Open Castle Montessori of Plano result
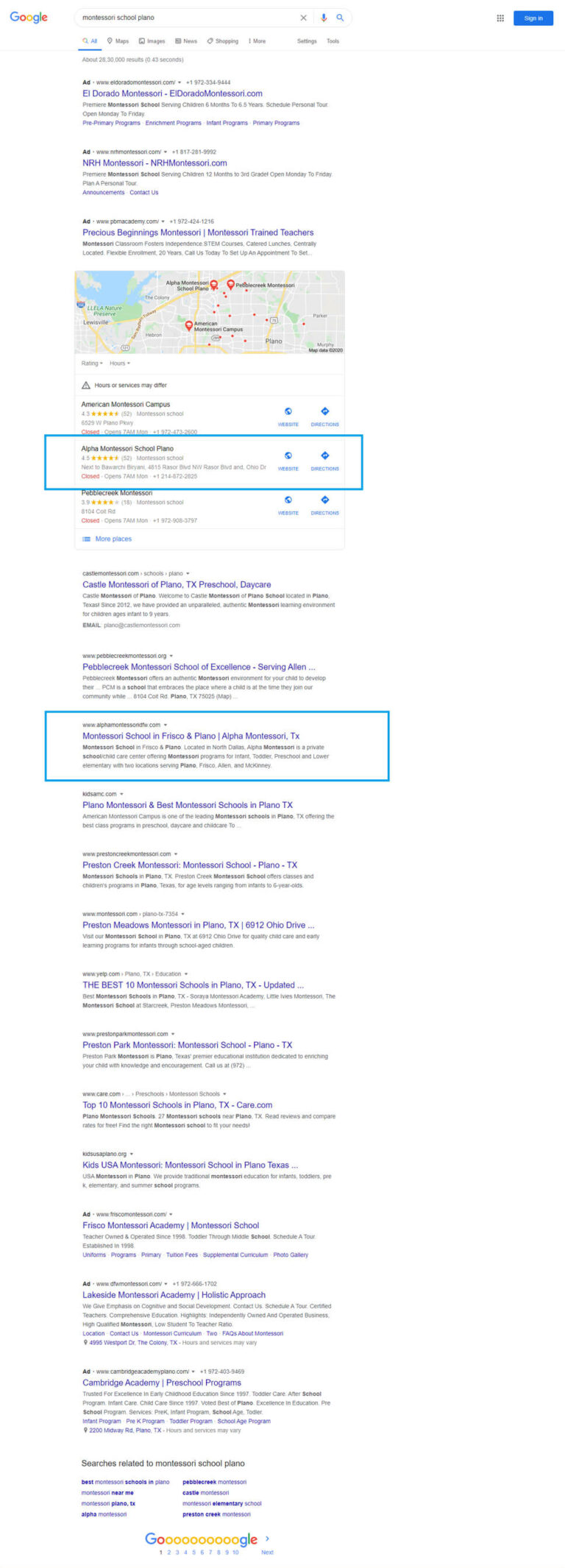The image size is (565, 1568). point(177,584)
